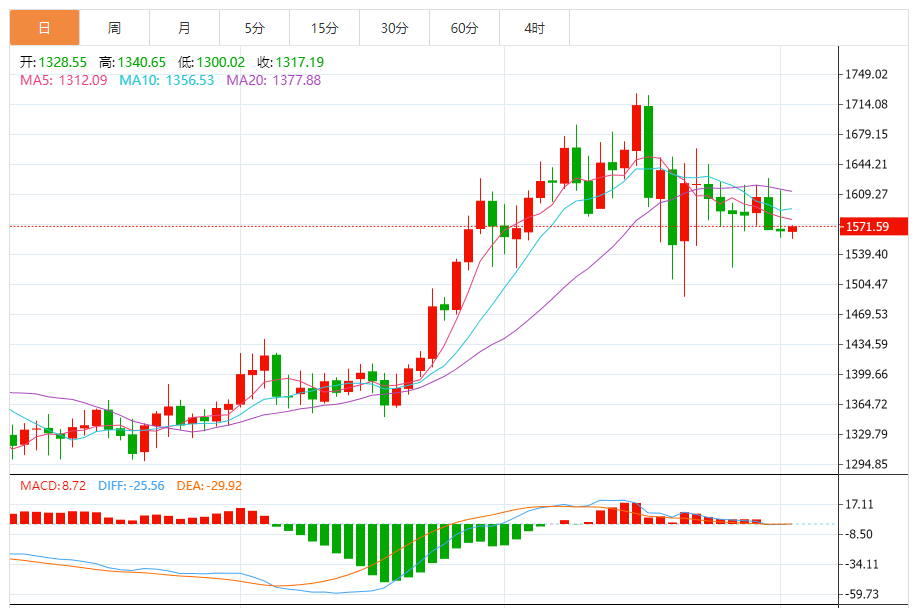Click the MA5 1312.09 indicator label
Screen dimensions: 915x608
pos(63,80)
